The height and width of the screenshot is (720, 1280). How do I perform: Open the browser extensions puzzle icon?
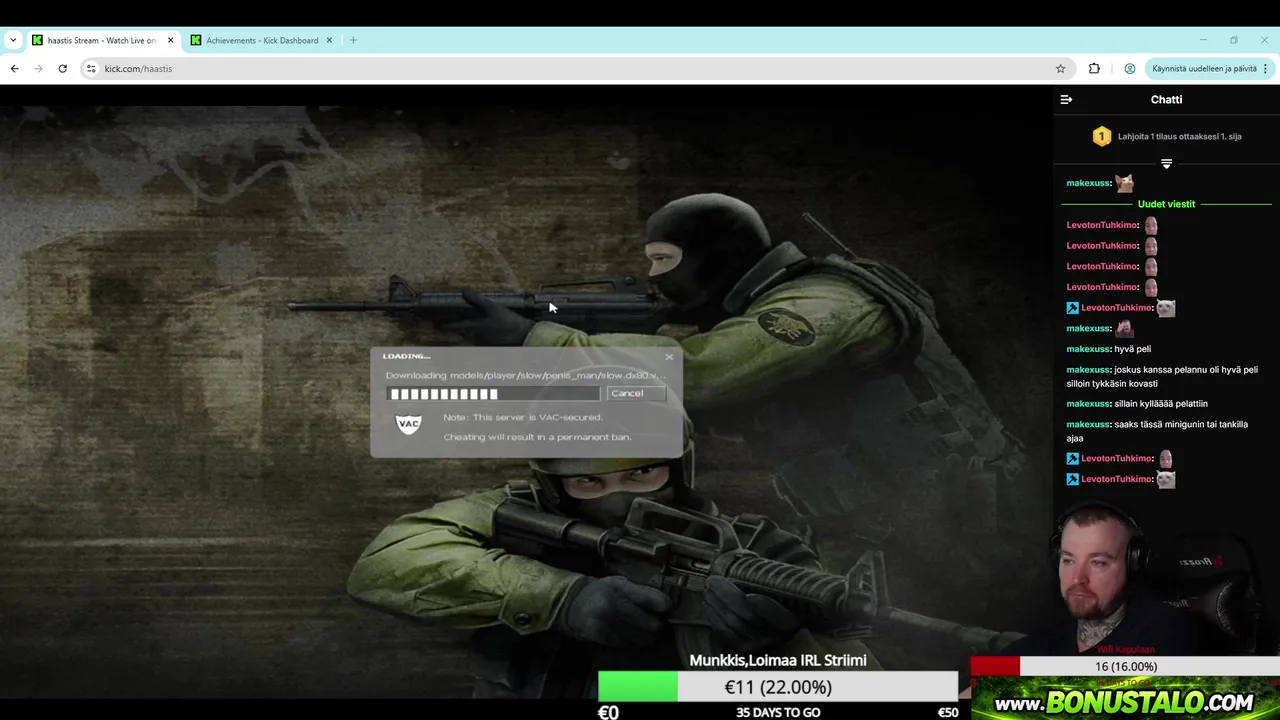pyautogui.click(x=1094, y=68)
